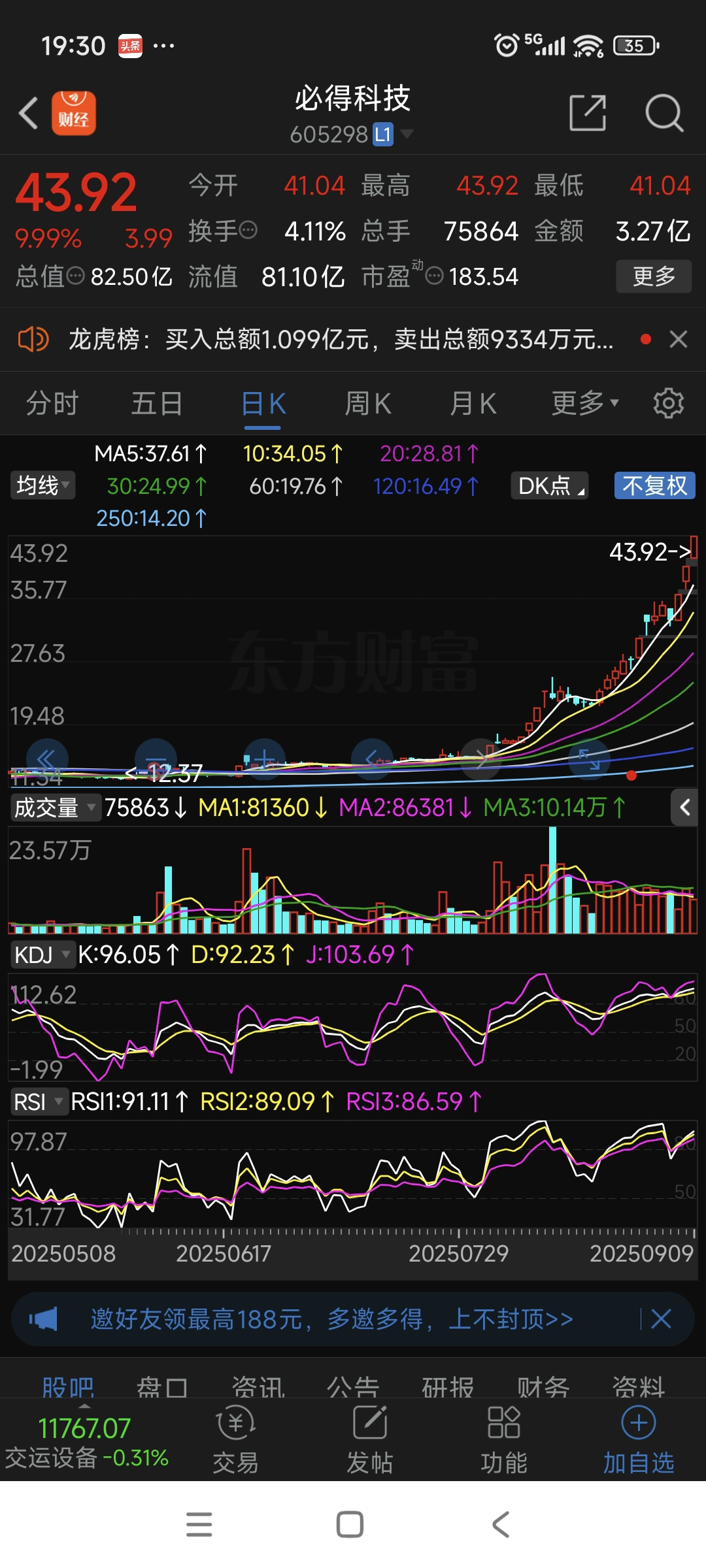This screenshot has height=1568, width=706.
Task: Tap the RSI1:91.11 value
Action: (129, 1102)
